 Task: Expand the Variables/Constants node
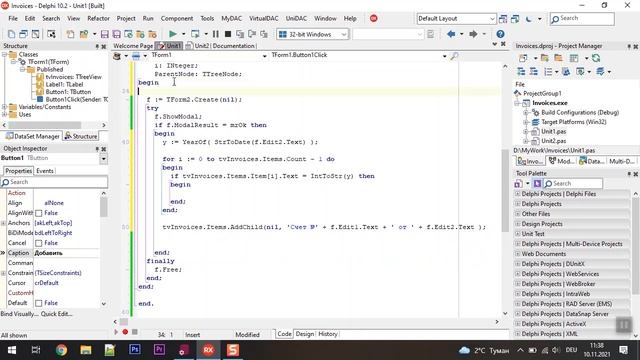pos(4,107)
